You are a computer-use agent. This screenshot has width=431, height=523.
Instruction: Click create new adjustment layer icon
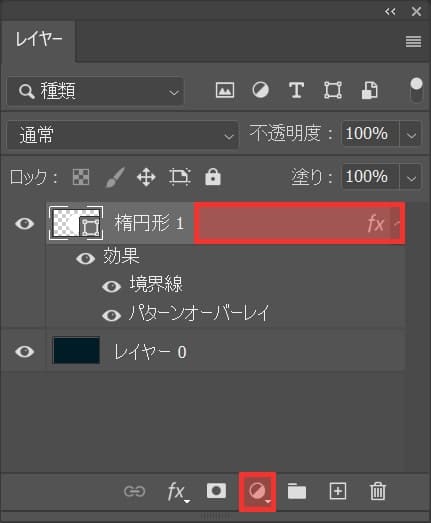pos(258,491)
